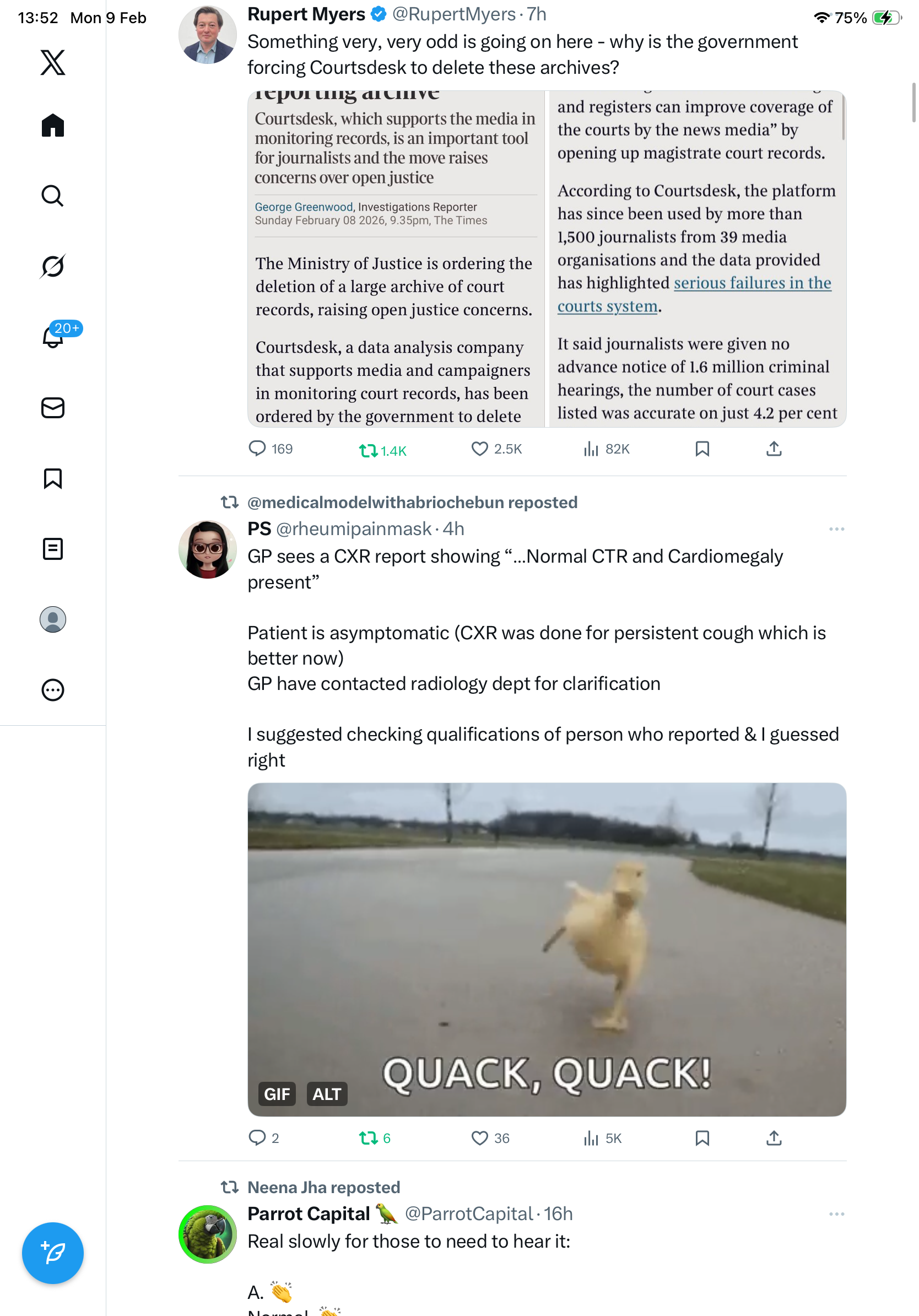Go to X logo home

[53, 62]
